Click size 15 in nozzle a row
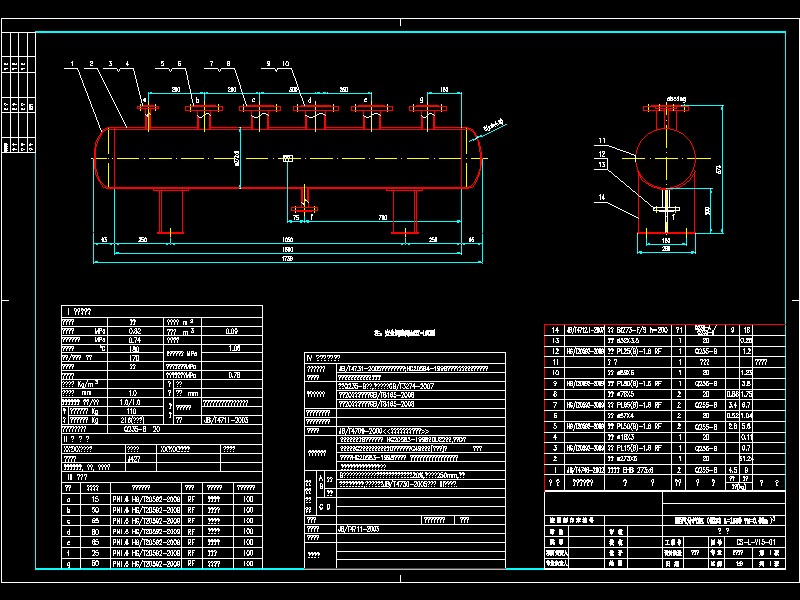This screenshot has height=600, width=800. pos(95,499)
